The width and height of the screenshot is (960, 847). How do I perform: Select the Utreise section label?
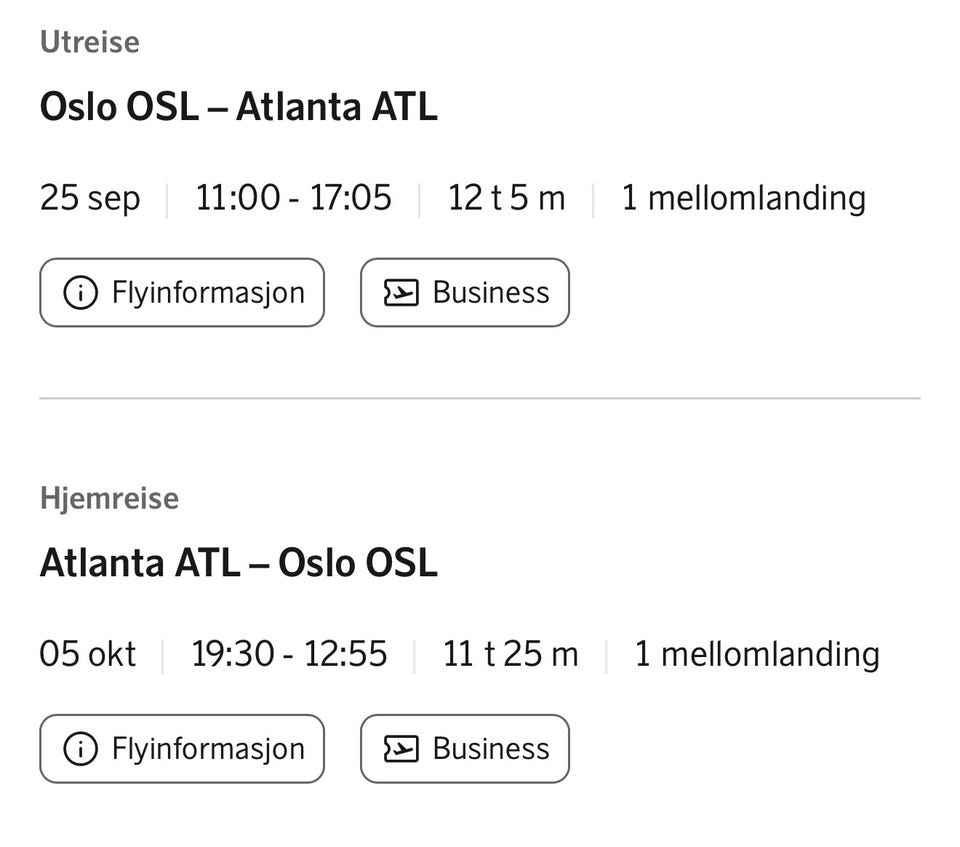90,42
